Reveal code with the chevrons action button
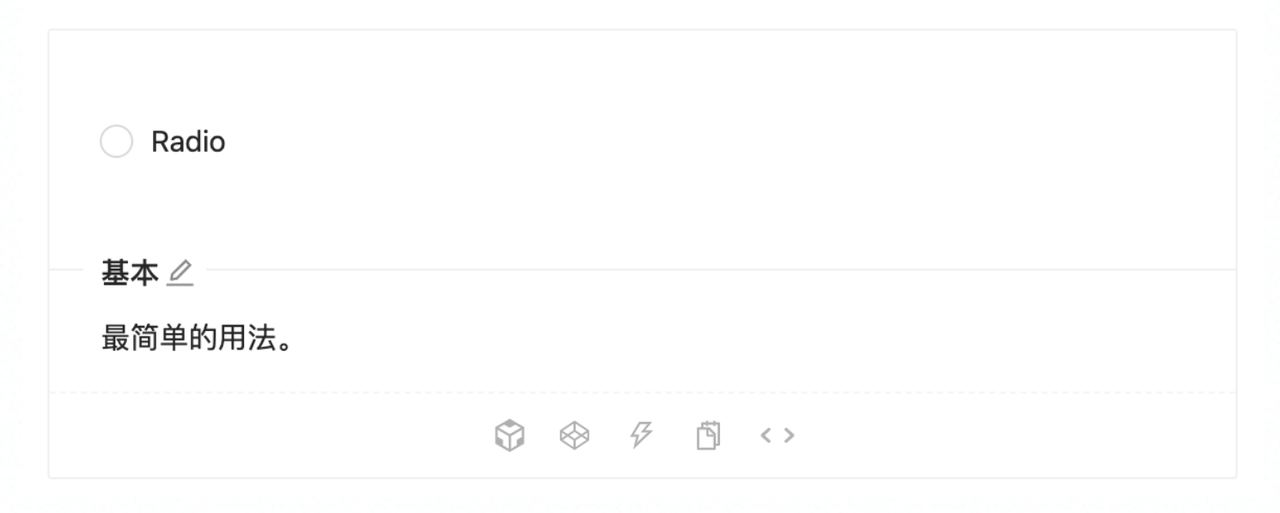 (777, 435)
